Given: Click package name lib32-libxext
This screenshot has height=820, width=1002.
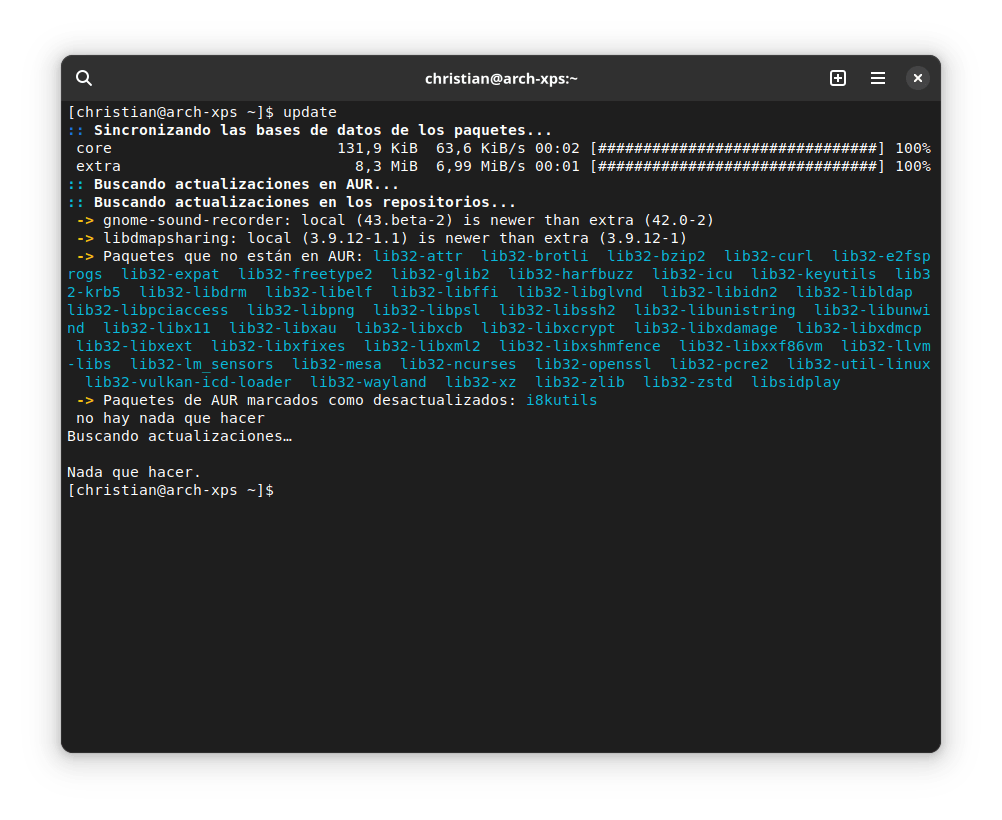Looking at the screenshot, I should pyautogui.click(x=134, y=346).
